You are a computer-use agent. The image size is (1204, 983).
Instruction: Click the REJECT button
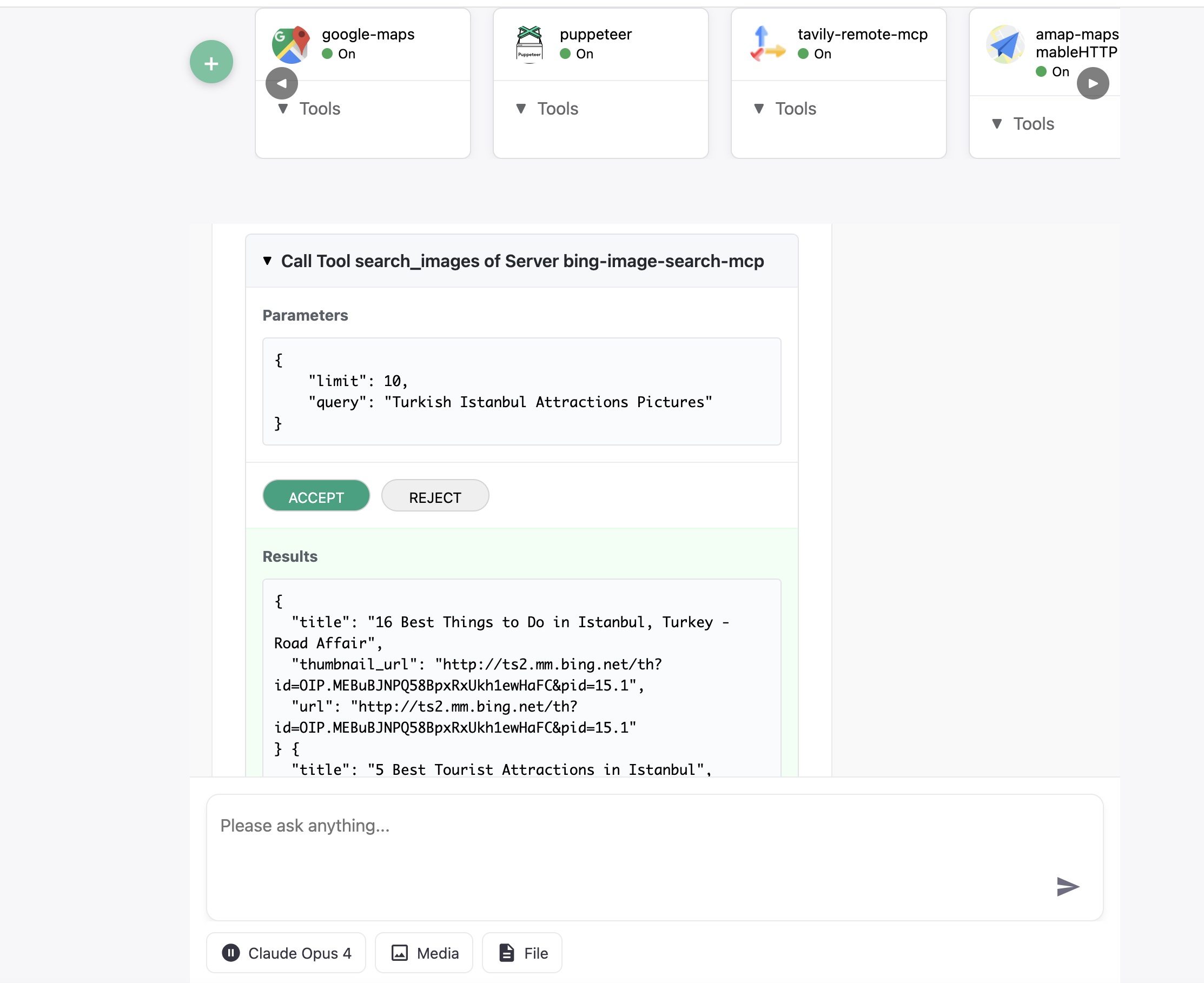pos(435,496)
